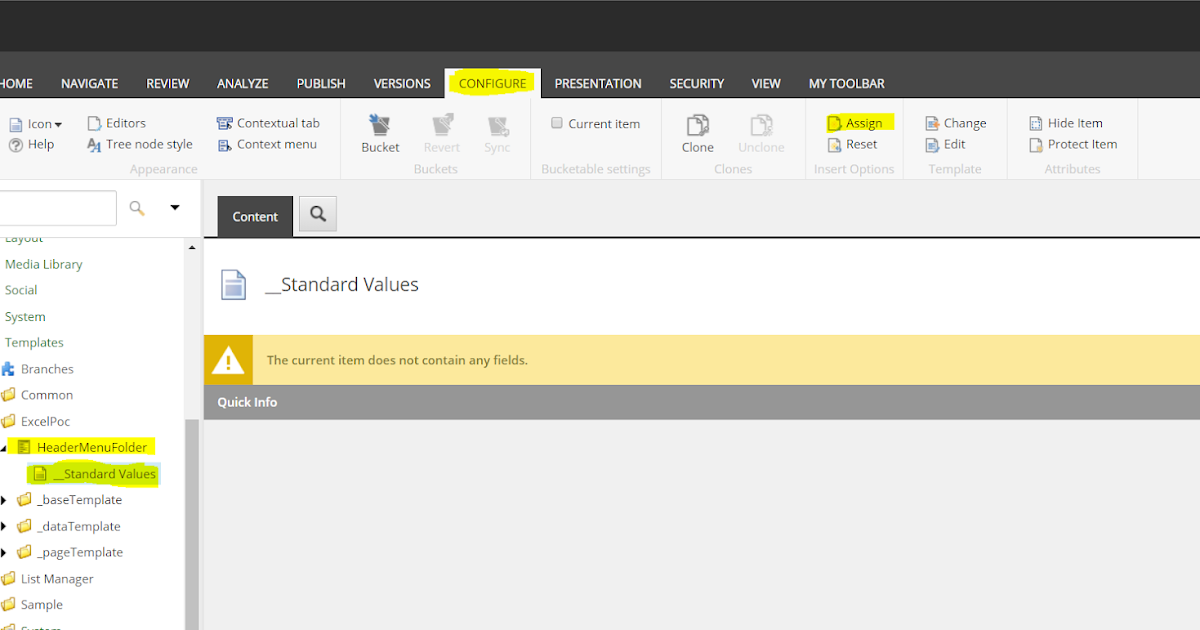The height and width of the screenshot is (630, 1200).
Task: Click the Clone icon
Action: (697, 133)
